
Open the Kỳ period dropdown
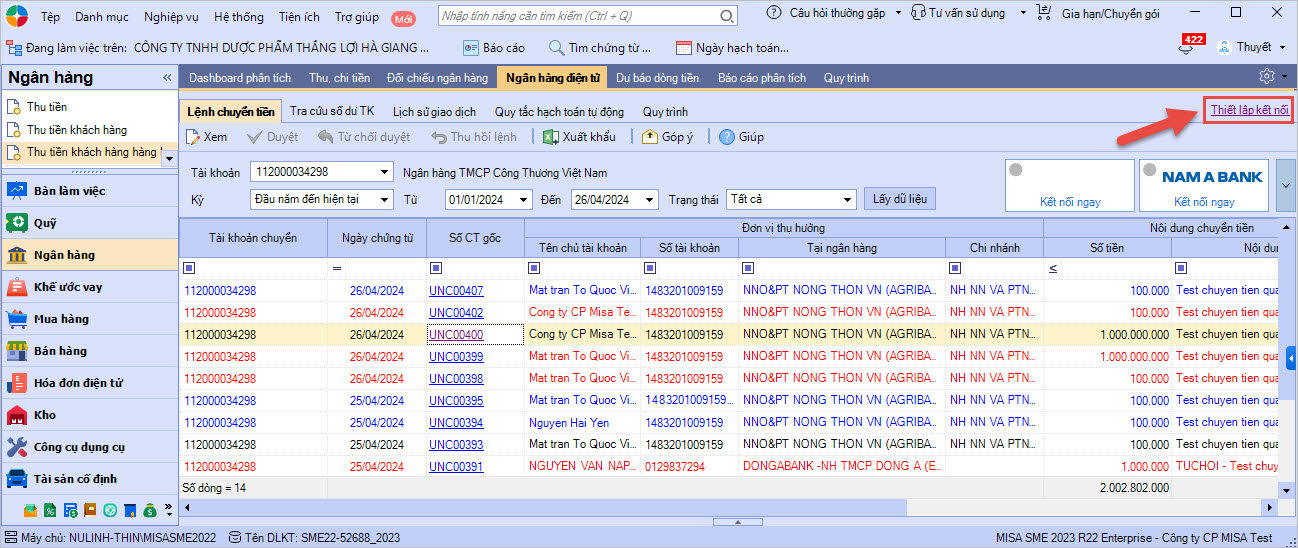pyautogui.click(x=385, y=200)
